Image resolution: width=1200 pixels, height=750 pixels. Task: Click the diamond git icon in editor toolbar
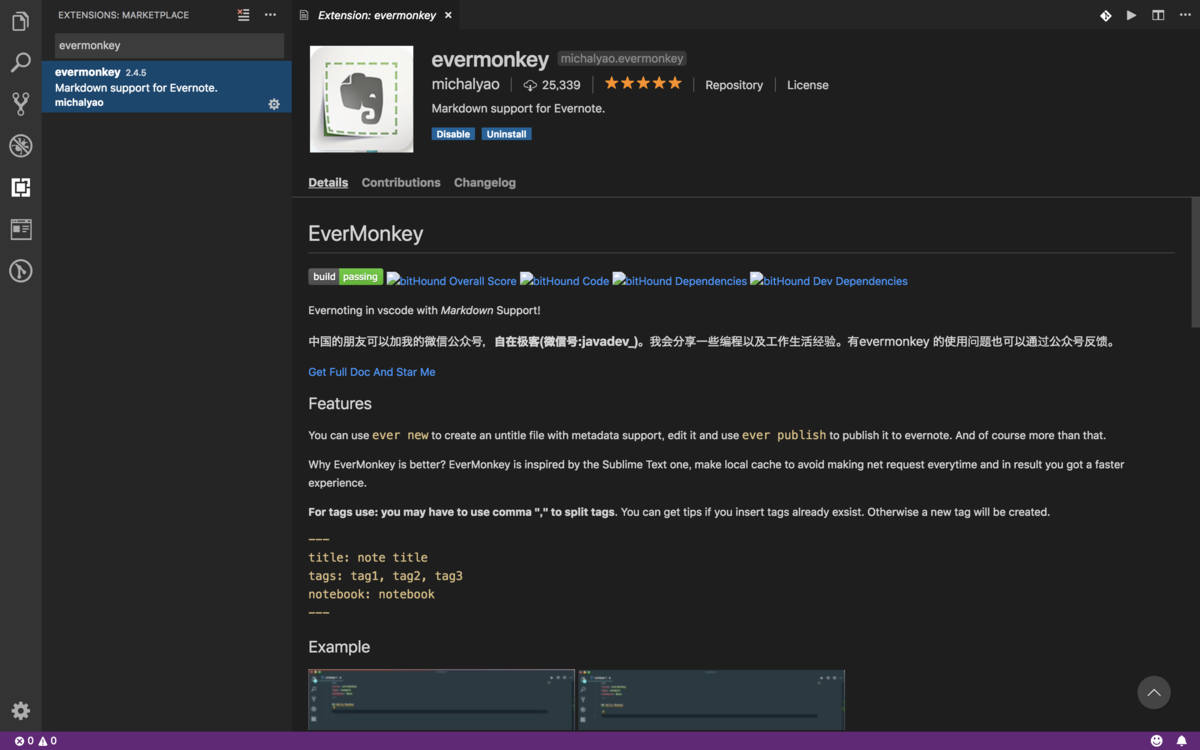click(x=1105, y=15)
